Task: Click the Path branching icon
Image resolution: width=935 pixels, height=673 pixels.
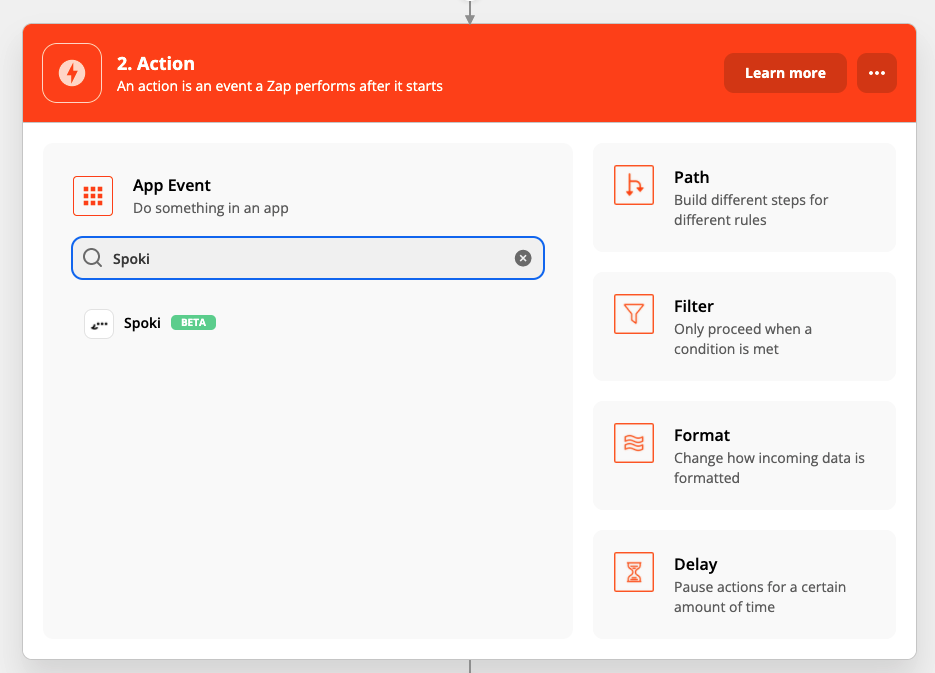Action: click(633, 186)
